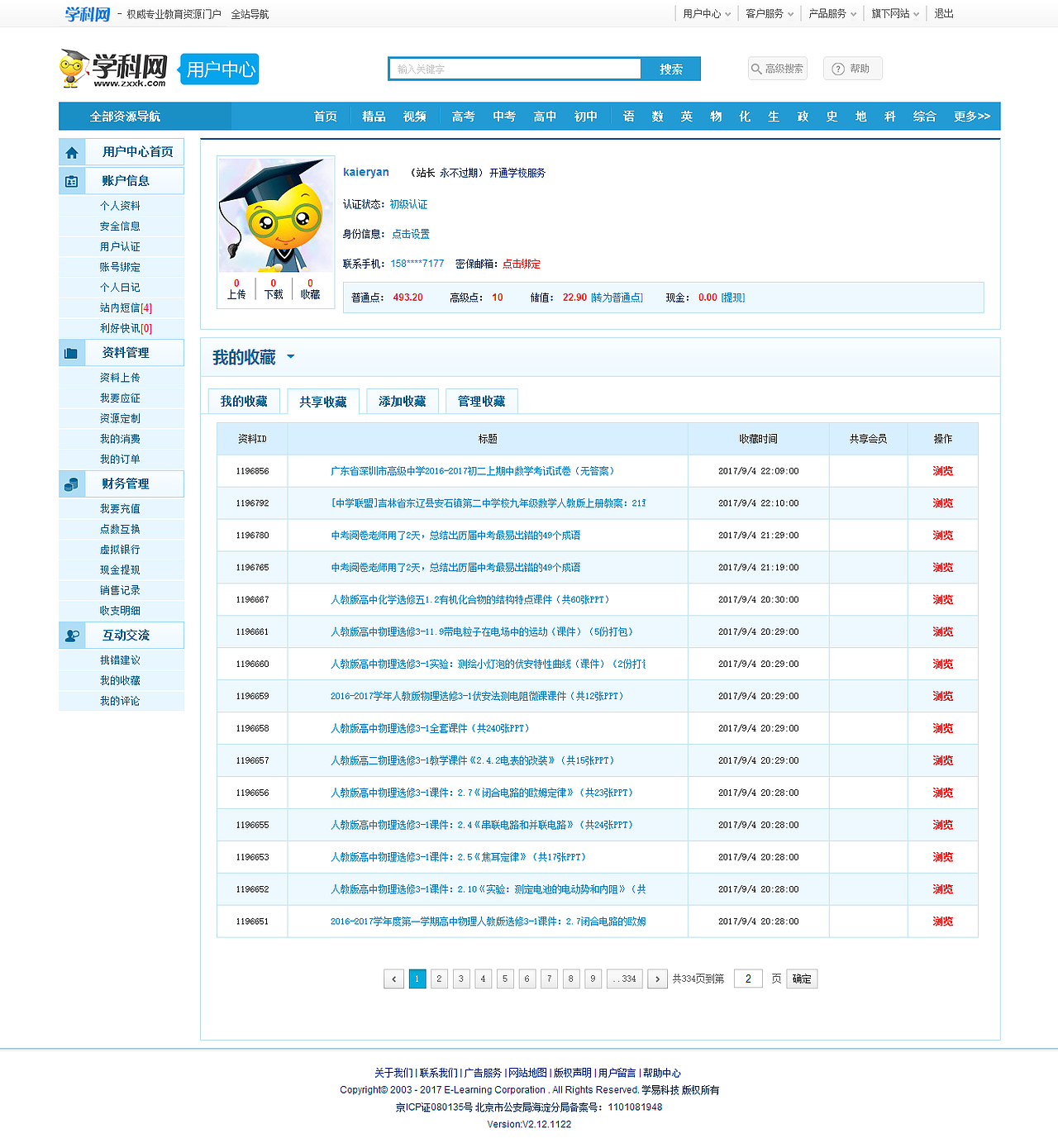1058x1148 pixels.
Task: Click the page number input field
Action: (748, 979)
